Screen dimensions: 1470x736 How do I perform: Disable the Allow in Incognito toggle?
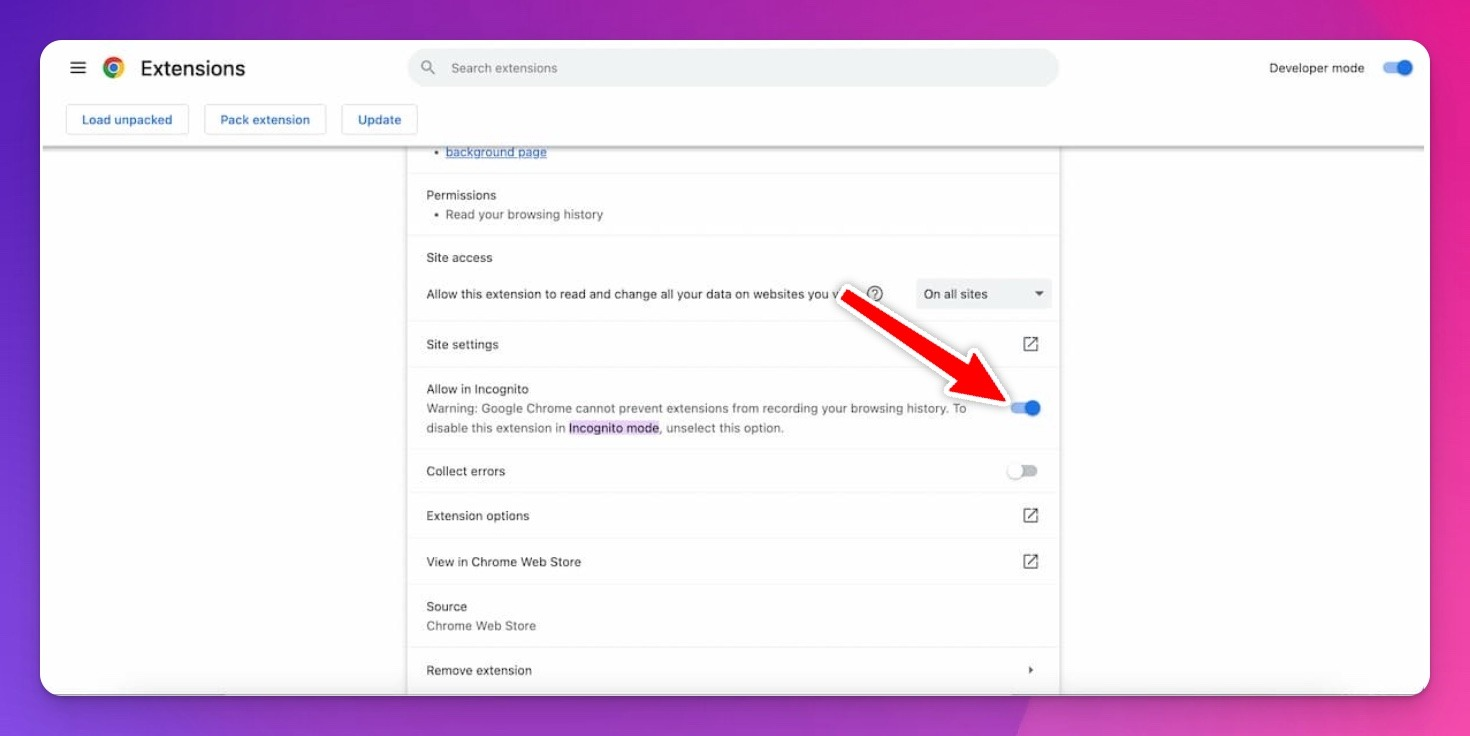(x=1026, y=408)
